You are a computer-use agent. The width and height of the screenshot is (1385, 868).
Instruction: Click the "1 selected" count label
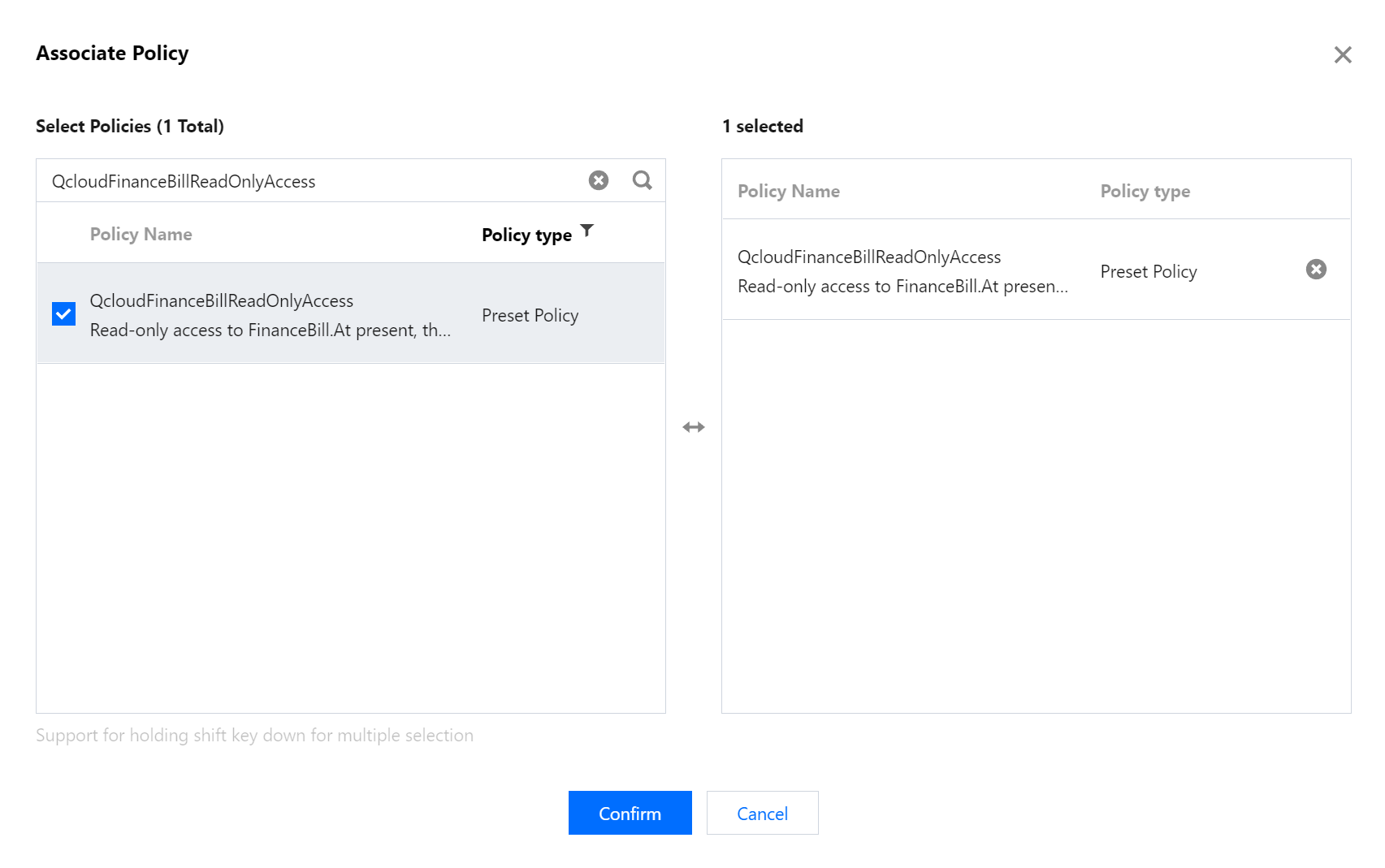click(x=762, y=127)
